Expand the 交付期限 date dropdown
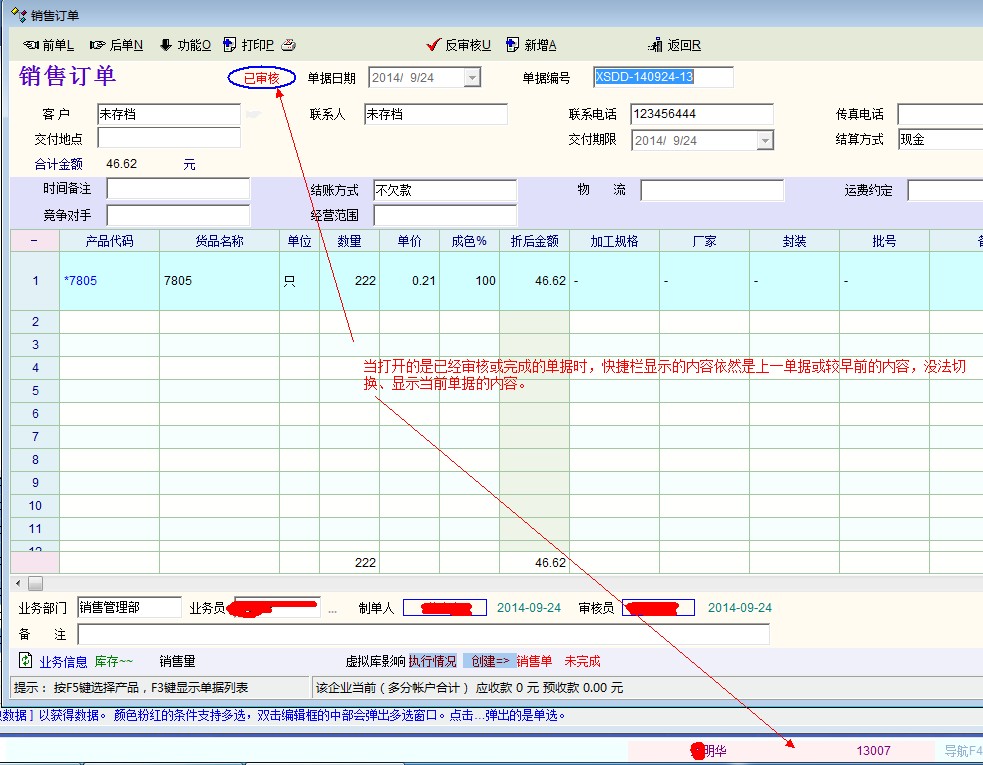The height and width of the screenshot is (765, 983). (765, 141)
